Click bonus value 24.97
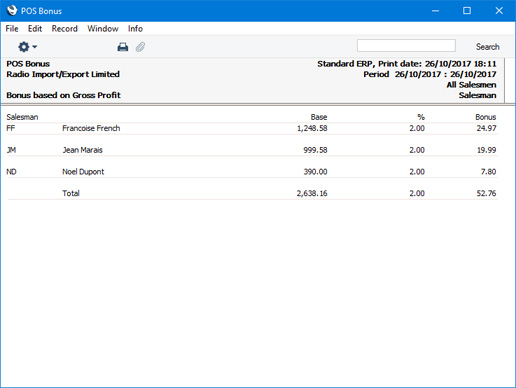The height and width of the screenshot is (388, 516). pos(486,128)
